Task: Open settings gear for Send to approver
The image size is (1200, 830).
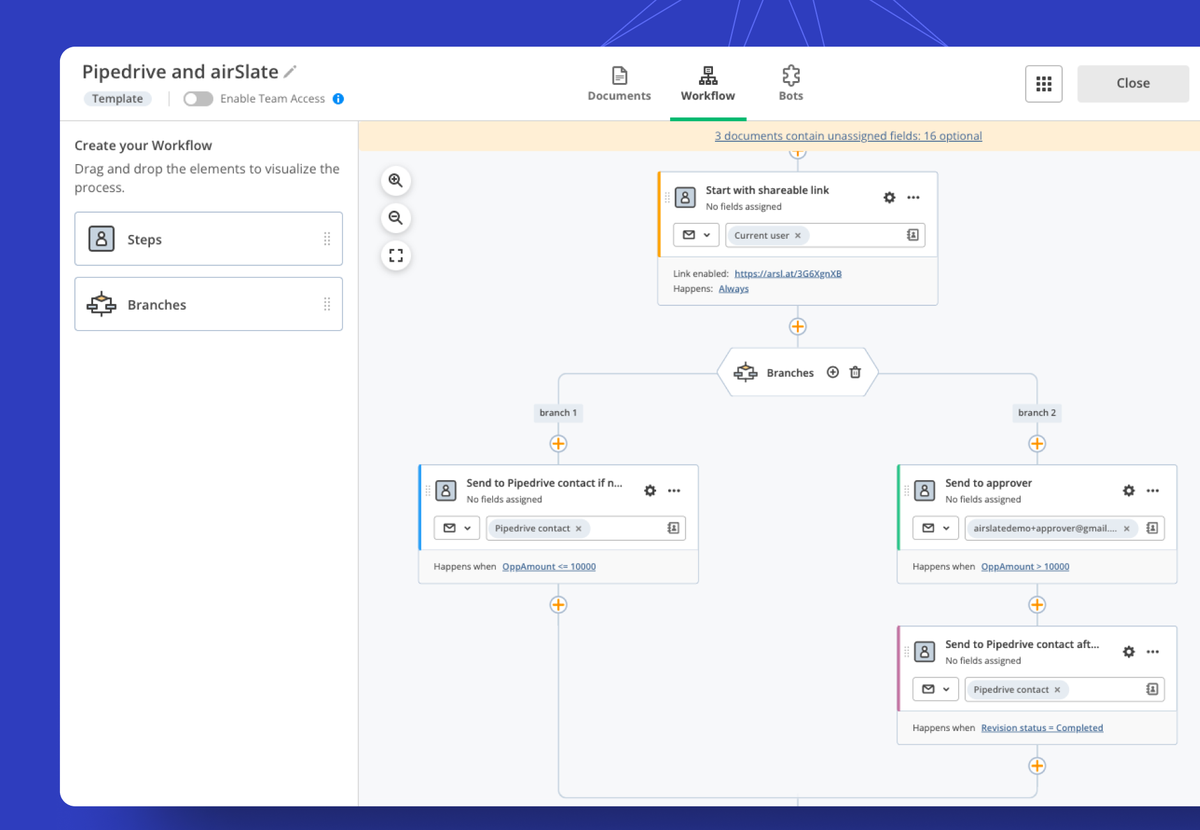Action: (1129, 491)
